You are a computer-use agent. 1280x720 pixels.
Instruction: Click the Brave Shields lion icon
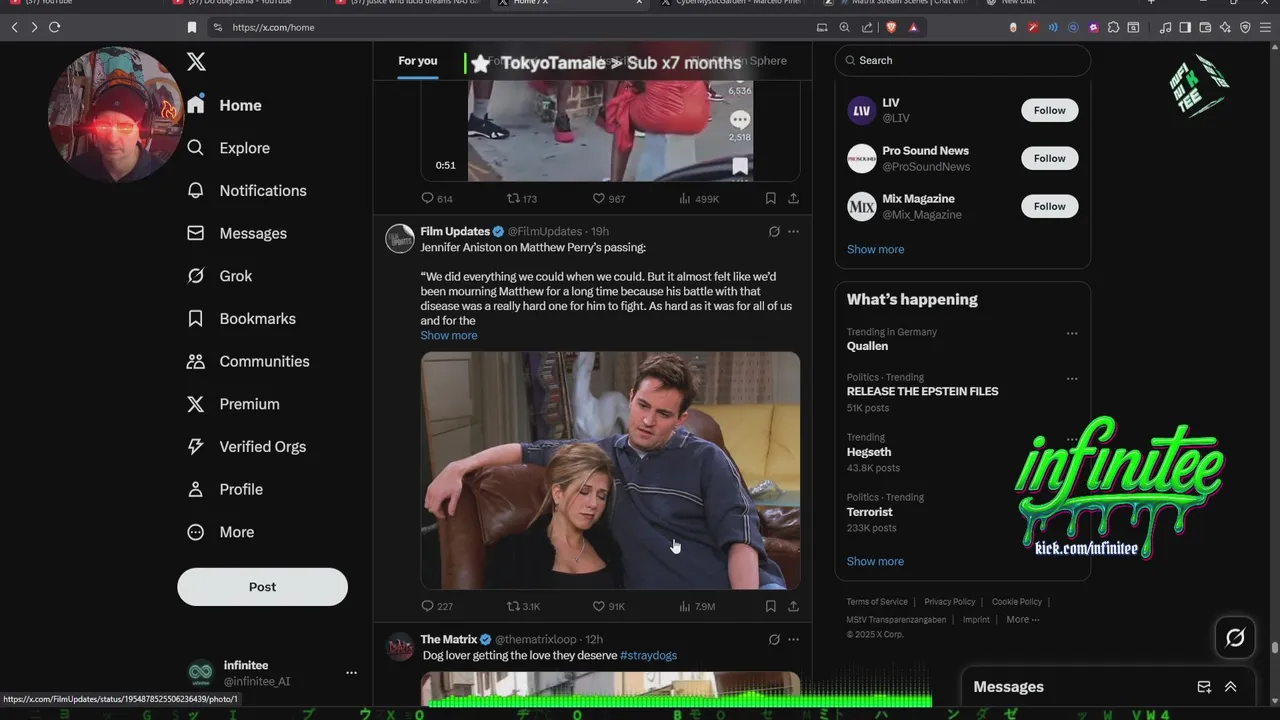(891, 27)
